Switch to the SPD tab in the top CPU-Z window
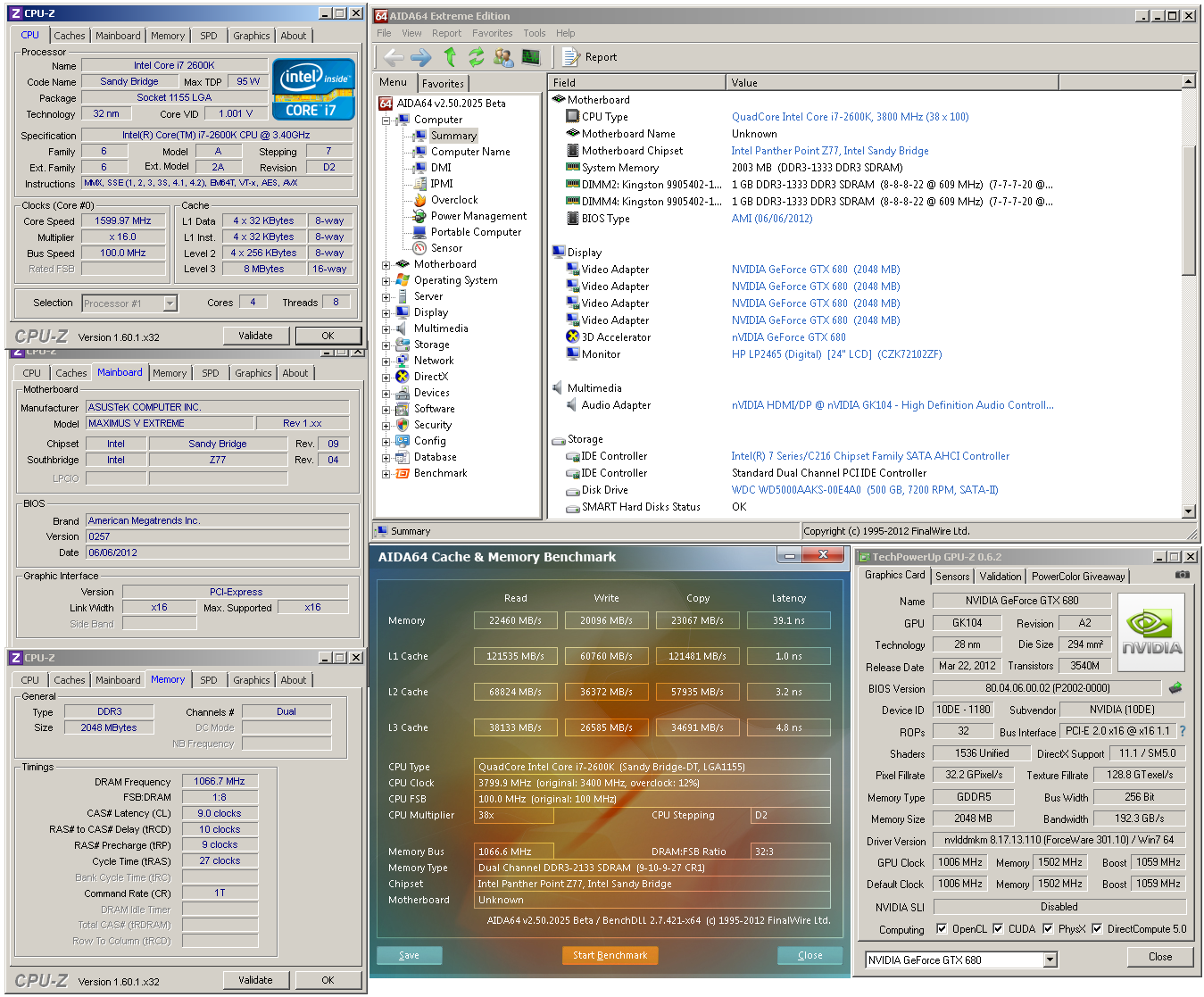 click(x=209, y=36)
